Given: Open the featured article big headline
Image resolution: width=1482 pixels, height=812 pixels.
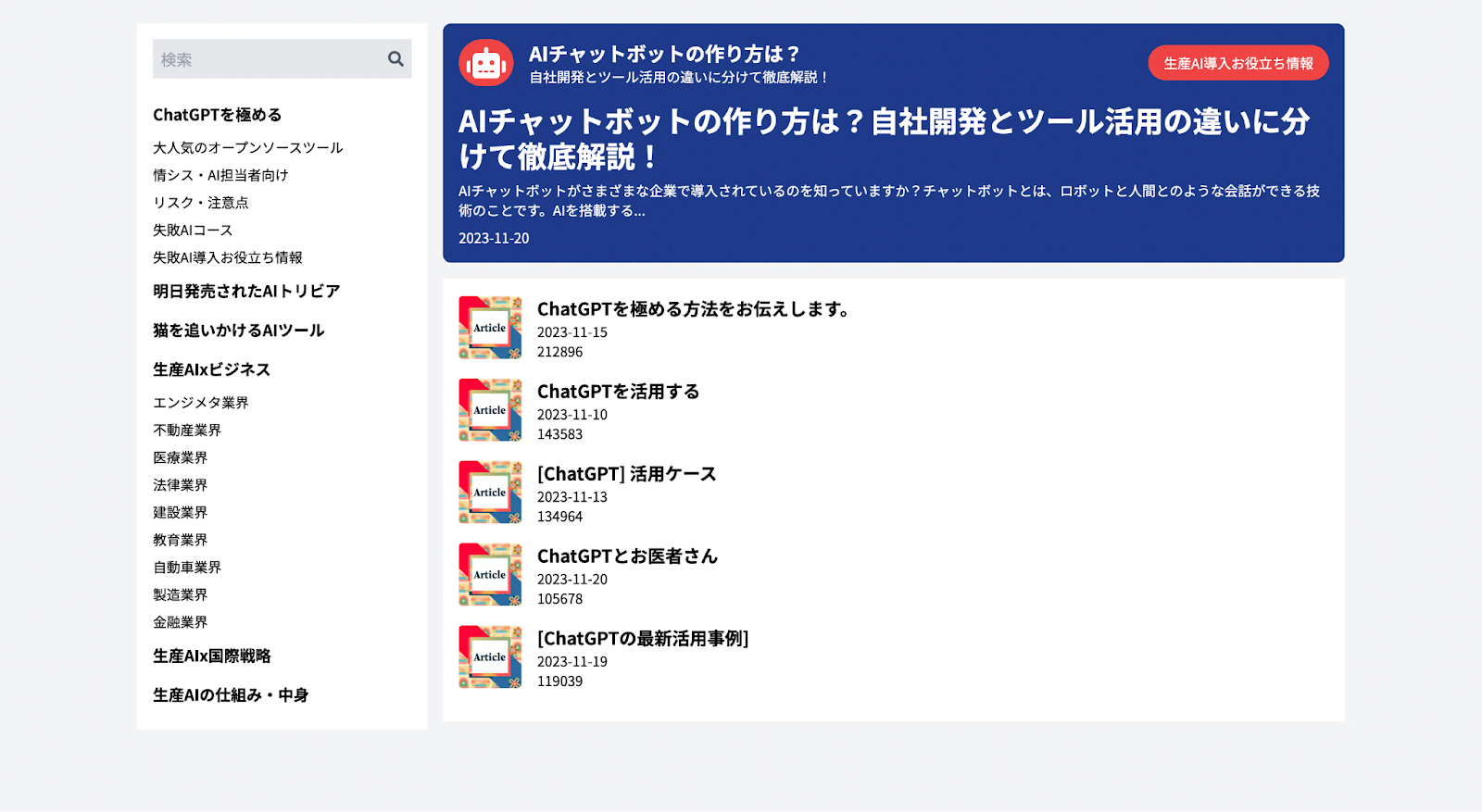Looking at the screenshot, I should click(885, 139).
